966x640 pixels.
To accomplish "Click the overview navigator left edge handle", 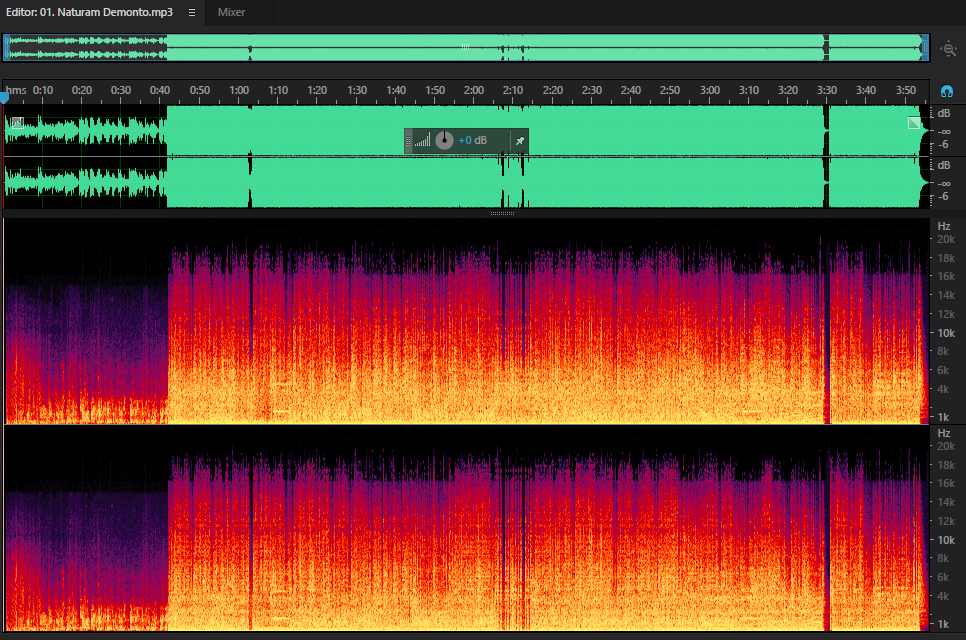I will pyautogui.click(x=6, y=47).
